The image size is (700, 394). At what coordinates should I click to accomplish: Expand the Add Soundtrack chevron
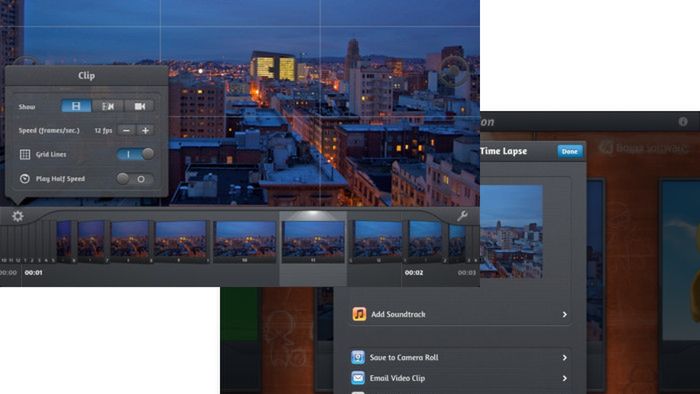coord(565,315)
